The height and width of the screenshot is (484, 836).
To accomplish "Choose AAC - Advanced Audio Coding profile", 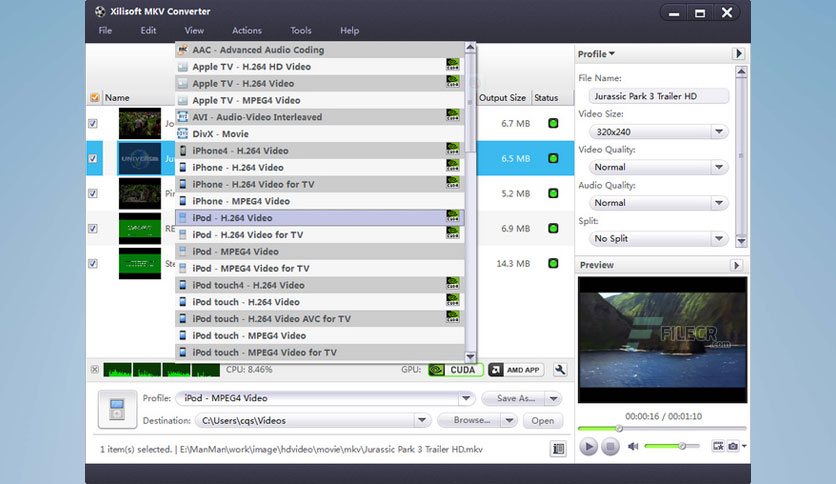I will tap(320, 50).
